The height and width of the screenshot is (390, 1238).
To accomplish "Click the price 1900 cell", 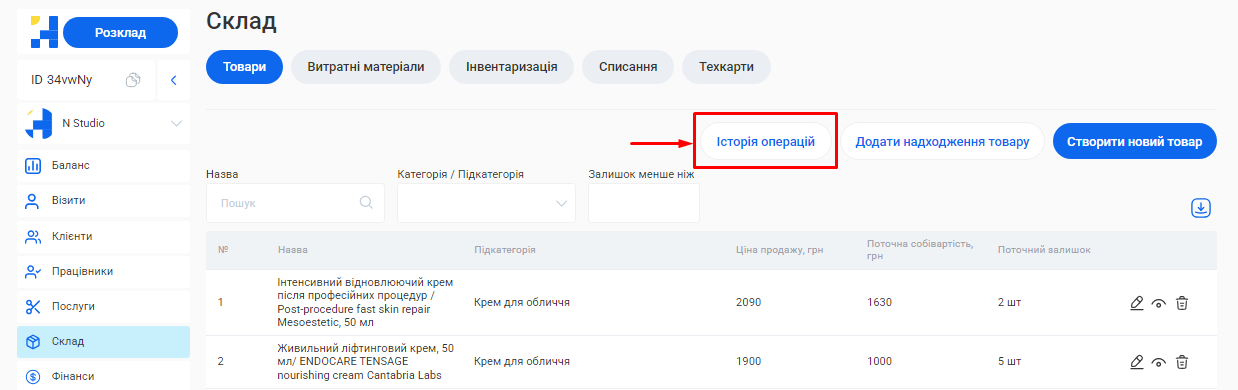I will (x=749, y=362).
